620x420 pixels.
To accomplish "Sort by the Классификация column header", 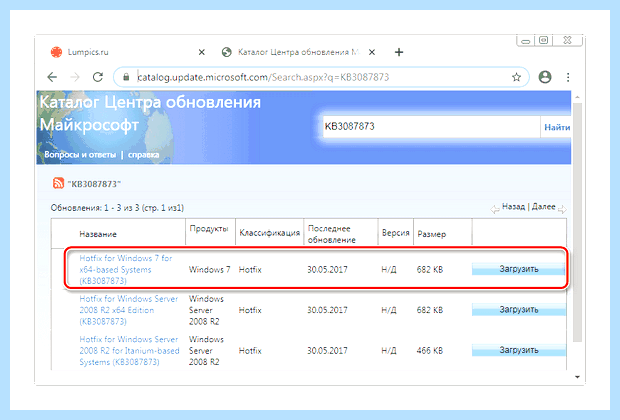I will [x=269, y=233].
